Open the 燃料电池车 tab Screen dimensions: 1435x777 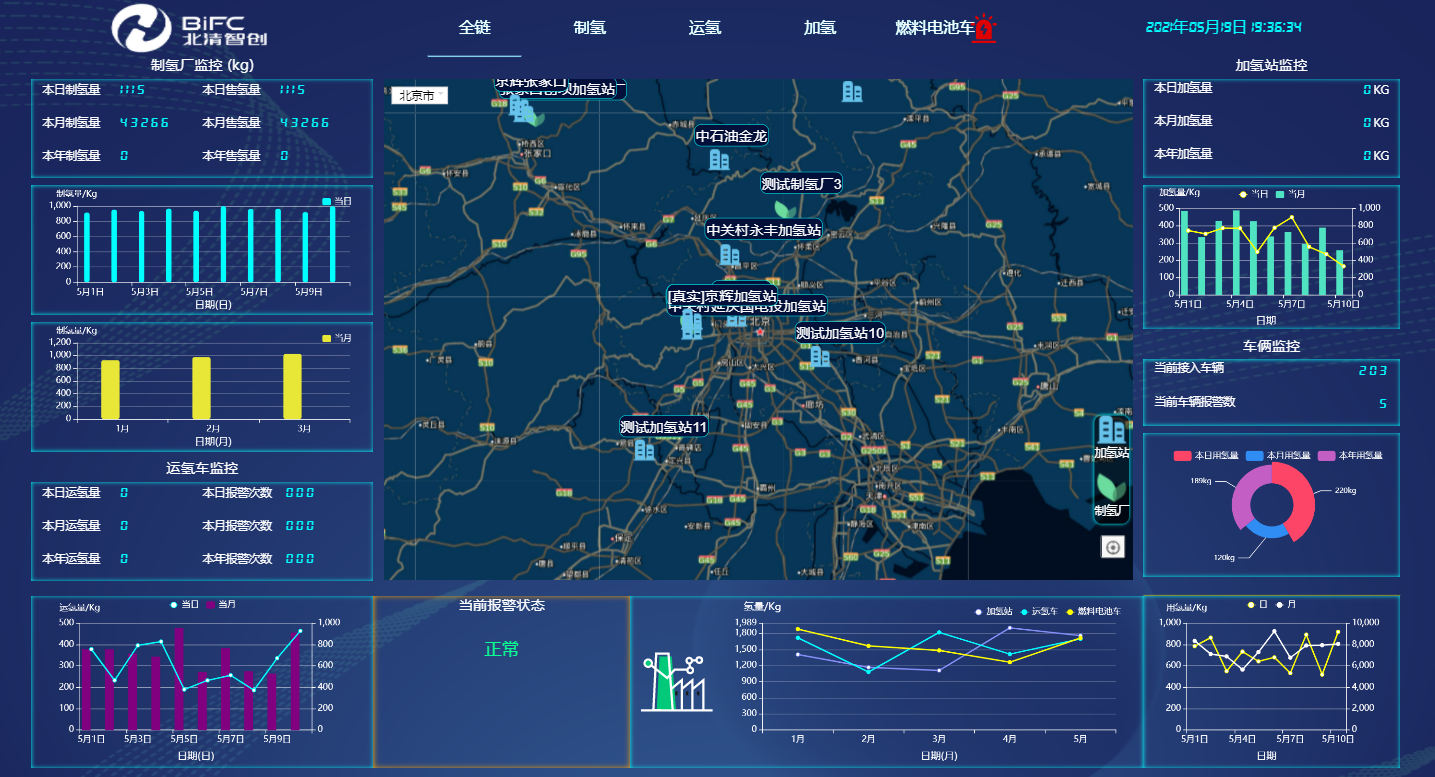pyautogui.click(x=934, y=28)
